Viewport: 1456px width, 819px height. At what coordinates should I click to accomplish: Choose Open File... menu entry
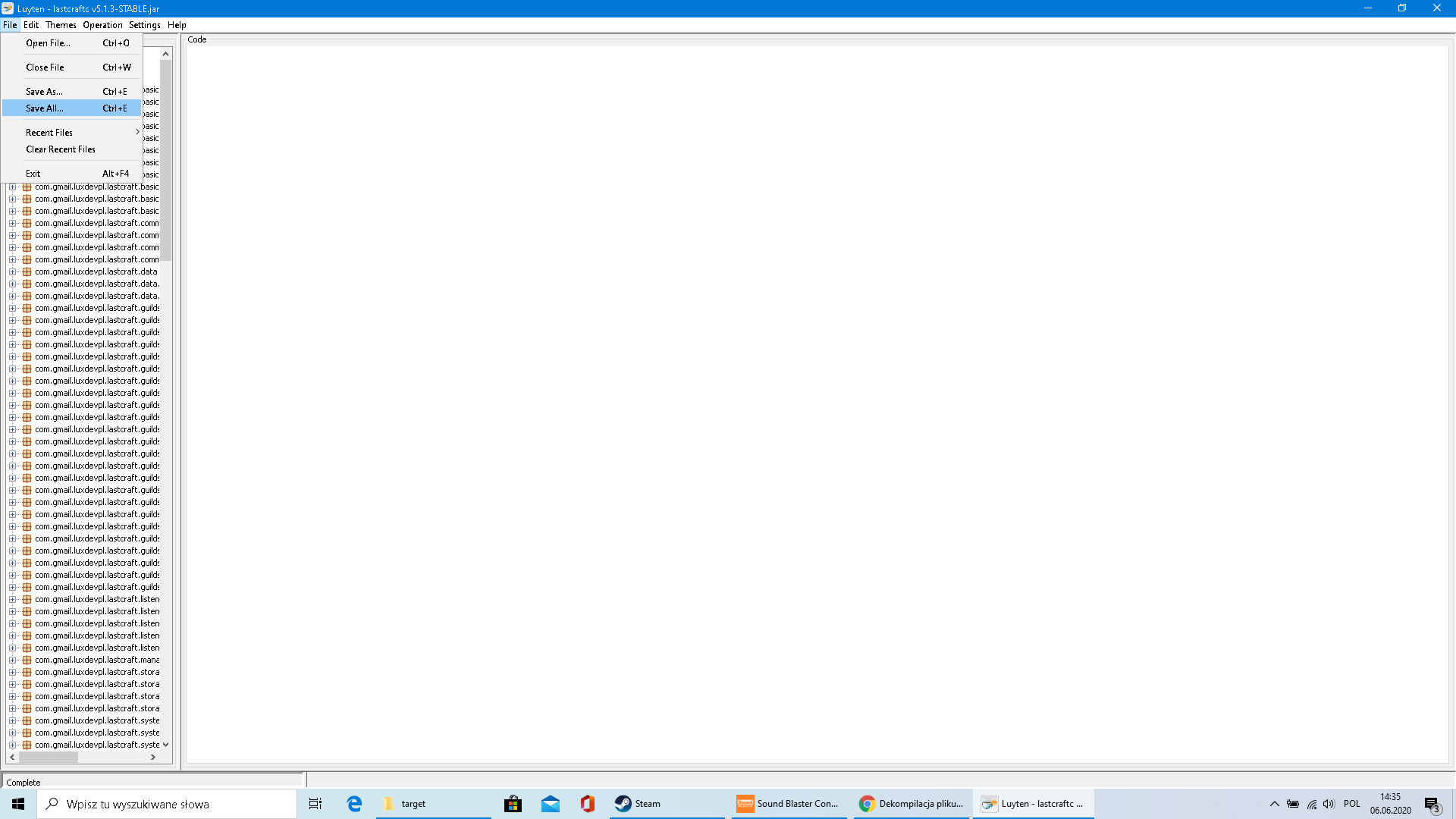click(48, 43)
